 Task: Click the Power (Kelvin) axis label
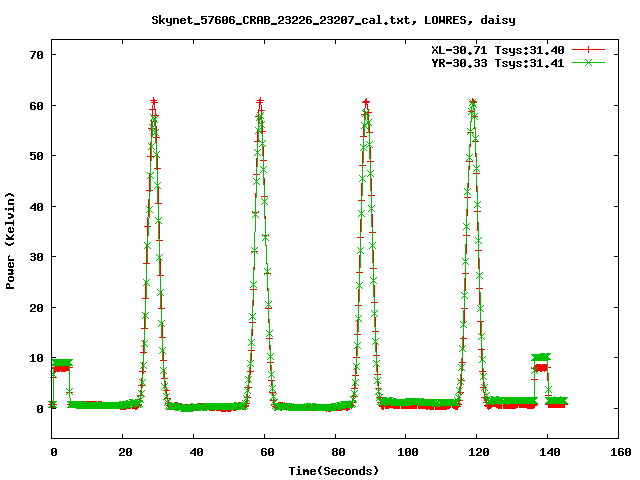click(x=10, y=241)
